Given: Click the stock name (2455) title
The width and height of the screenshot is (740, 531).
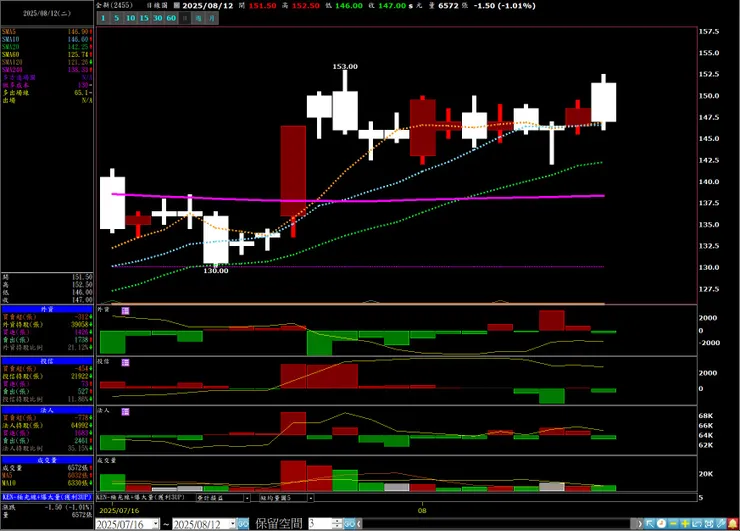Looking at the screenshot, I should 115,5.
